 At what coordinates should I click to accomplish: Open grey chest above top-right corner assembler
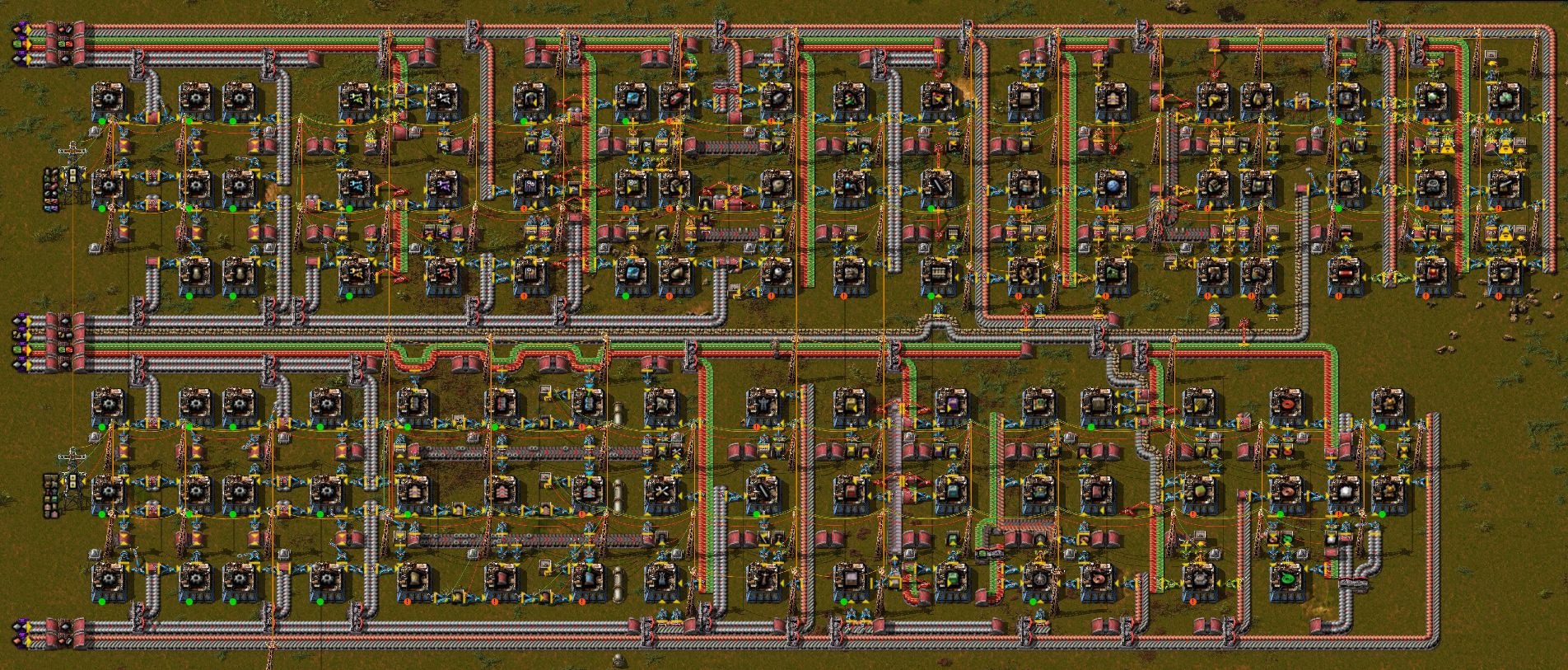[x=1492, y=54]
